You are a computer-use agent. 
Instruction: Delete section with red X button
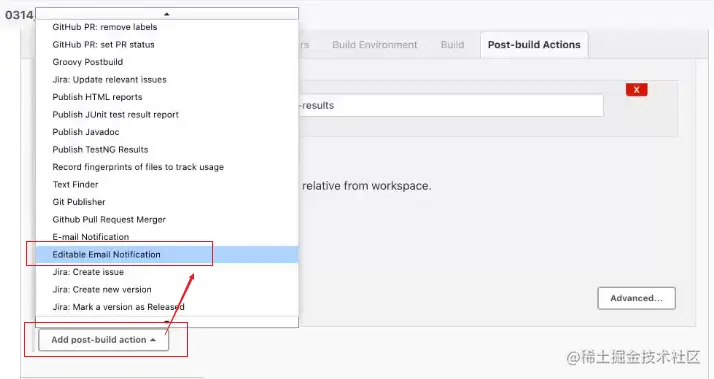point(637,90)
